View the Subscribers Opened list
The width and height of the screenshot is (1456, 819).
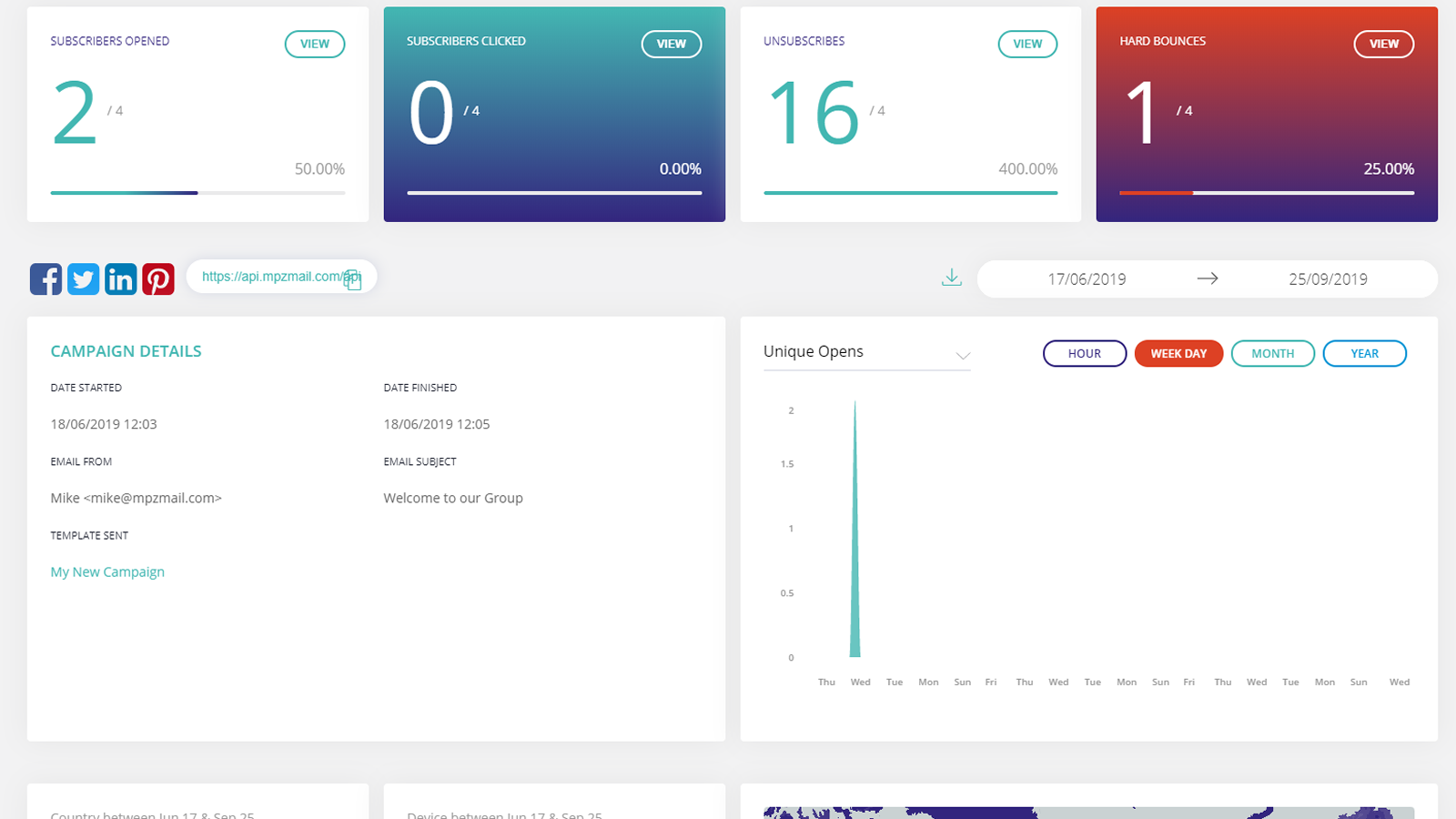click(x=314, y=44)
